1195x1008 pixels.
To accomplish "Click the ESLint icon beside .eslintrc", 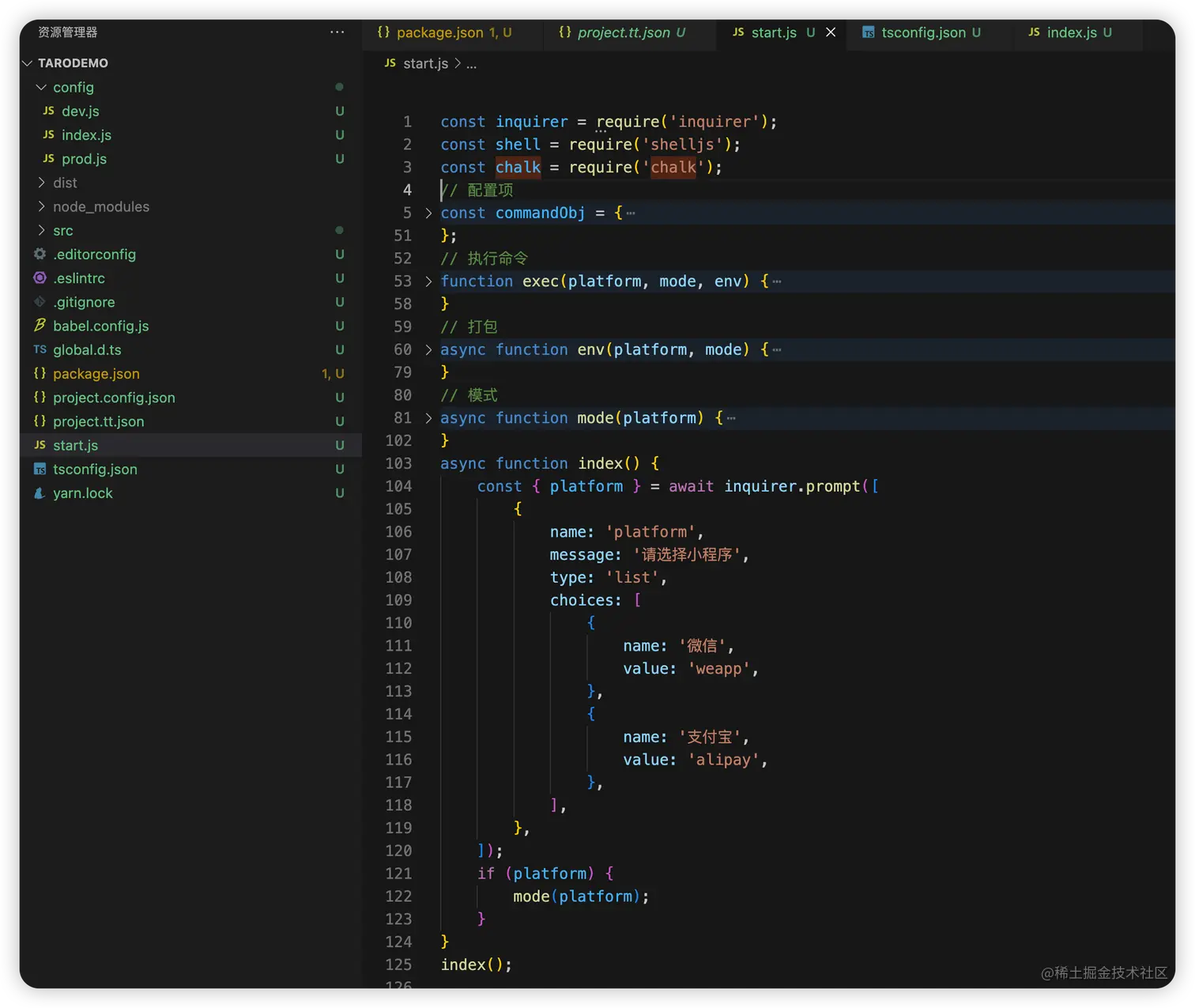I will coord(40,277).
